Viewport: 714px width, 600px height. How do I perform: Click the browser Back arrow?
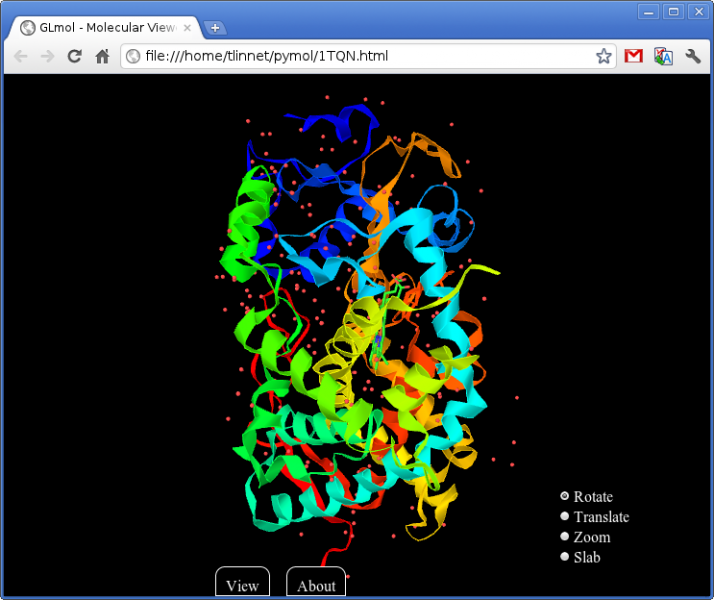pos(20,56)
